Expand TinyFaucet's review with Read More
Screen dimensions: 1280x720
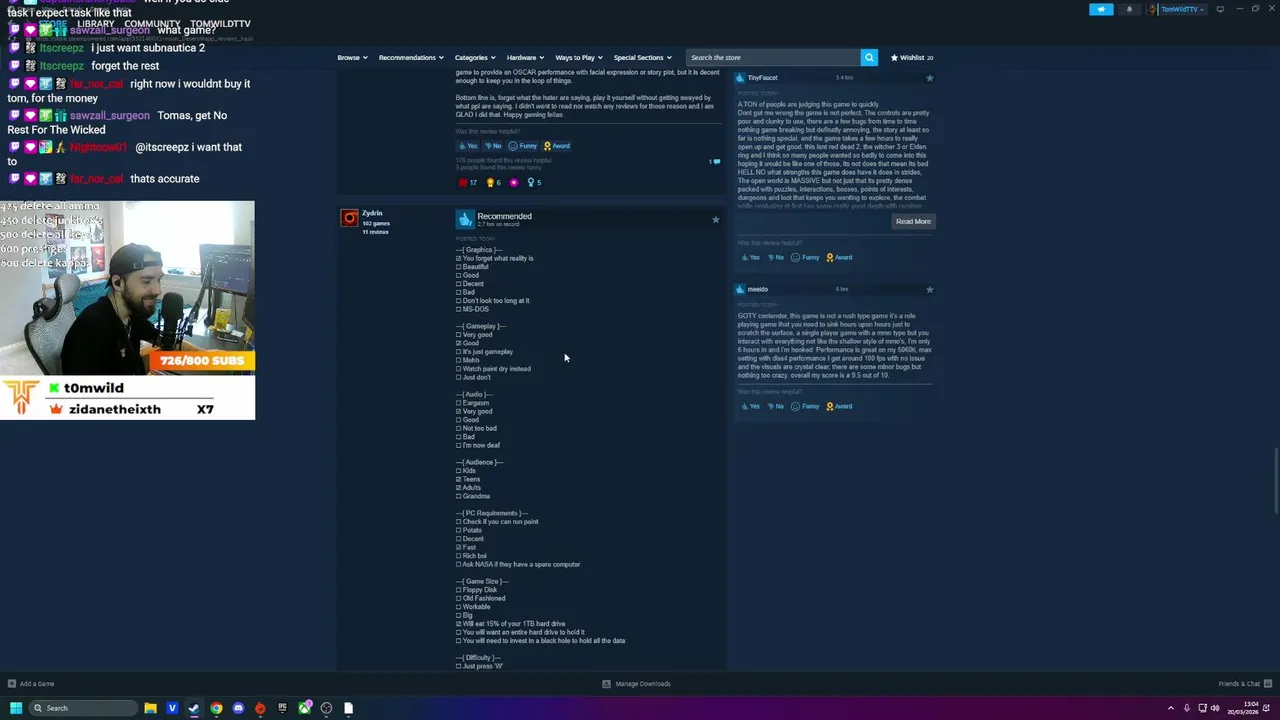(x=913, y=222)
